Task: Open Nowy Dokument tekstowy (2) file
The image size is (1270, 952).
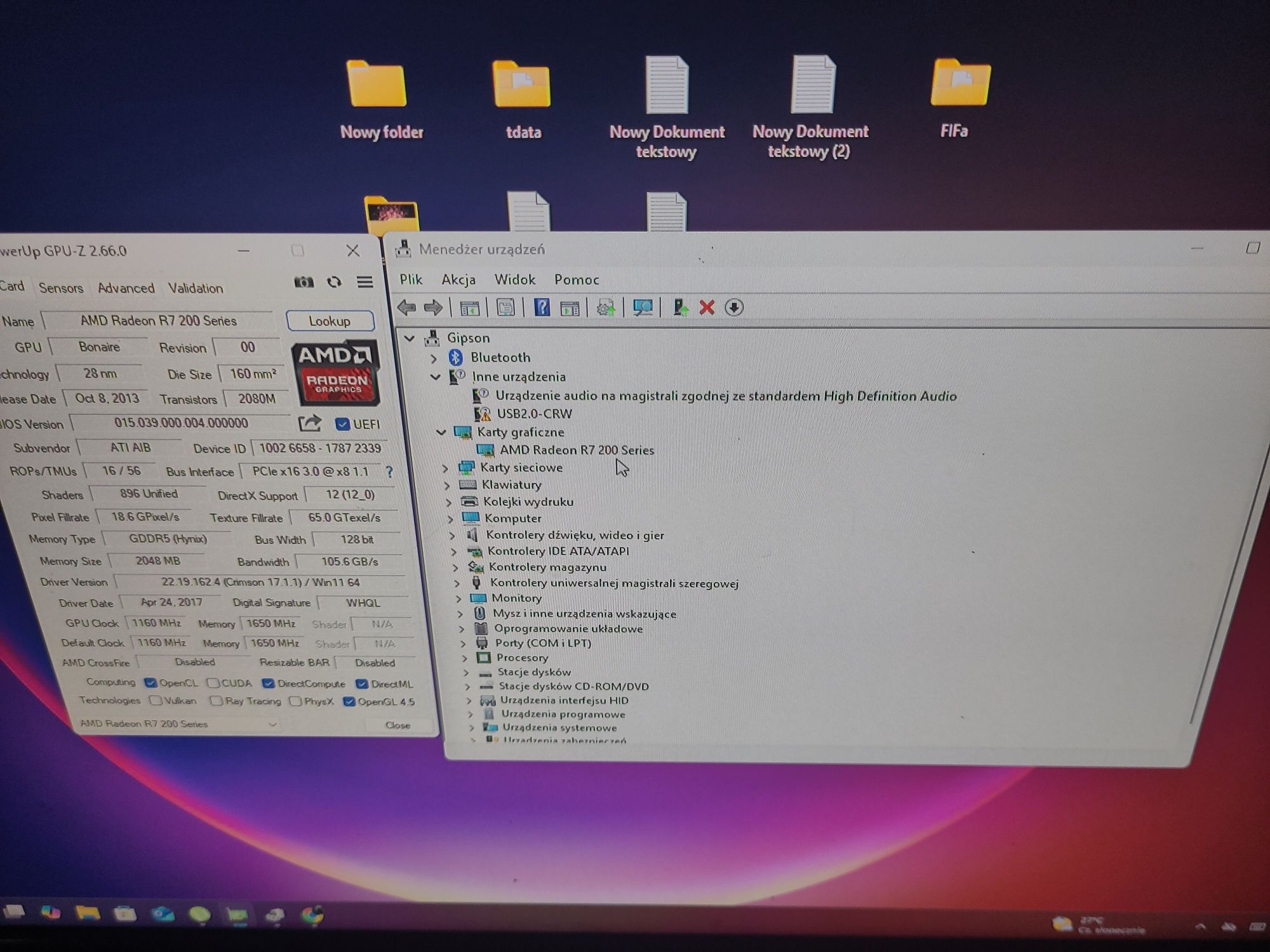Action: coord(811,108)
